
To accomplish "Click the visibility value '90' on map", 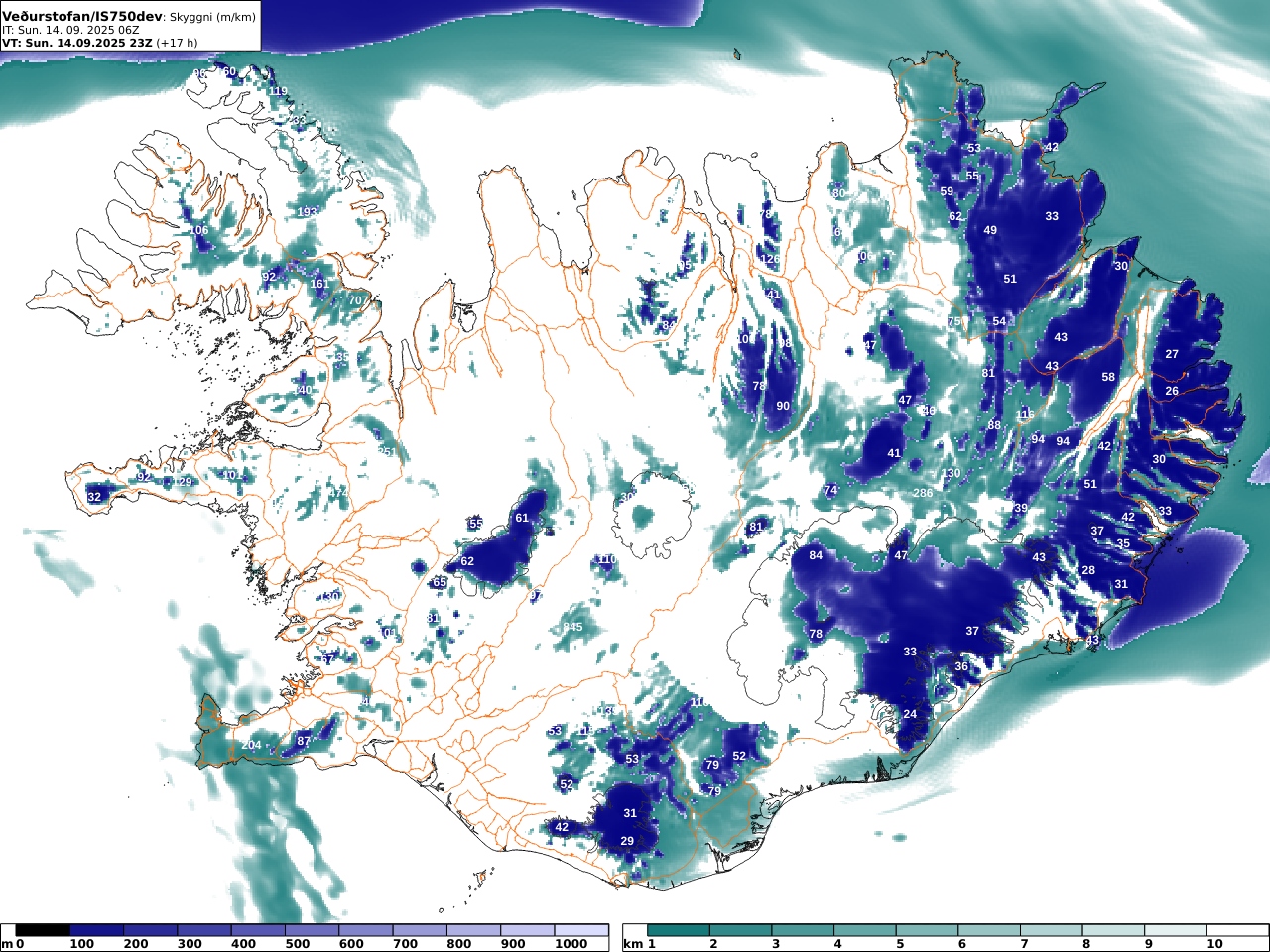I will (783, 406).
